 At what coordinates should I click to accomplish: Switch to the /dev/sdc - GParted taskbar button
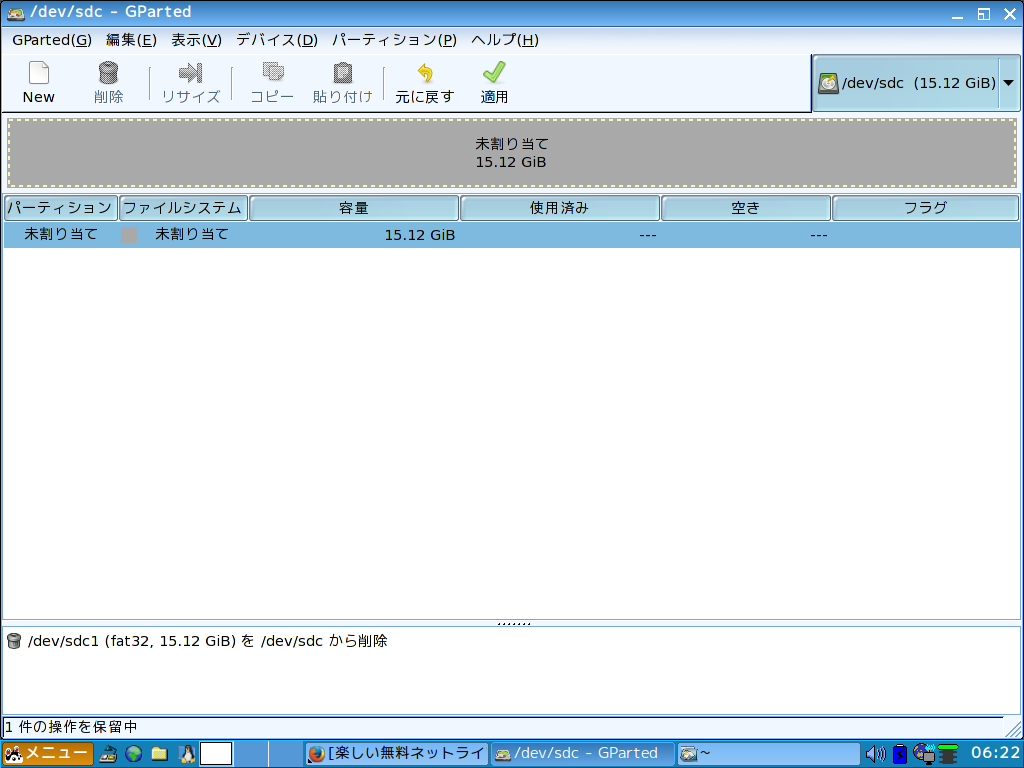point(583,754)
